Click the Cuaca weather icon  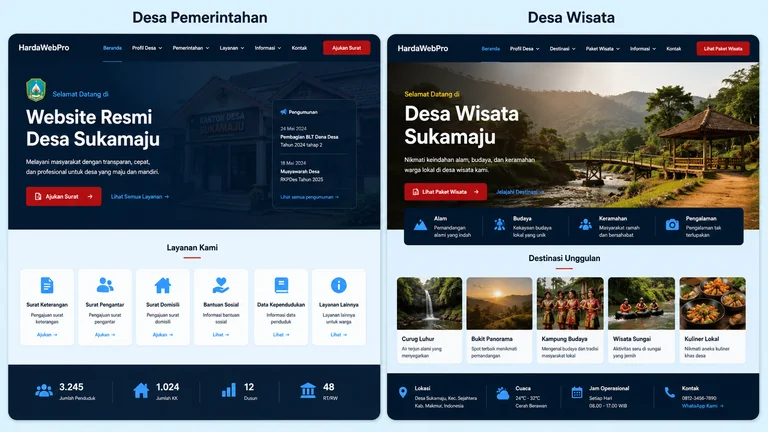(x=503, y=393)
